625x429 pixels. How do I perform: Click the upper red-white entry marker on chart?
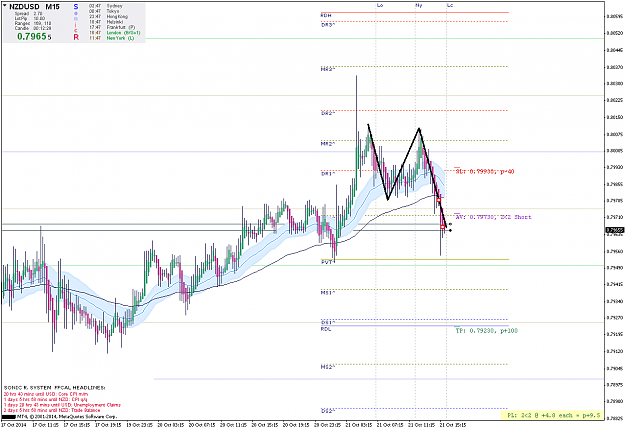[438, 200]
